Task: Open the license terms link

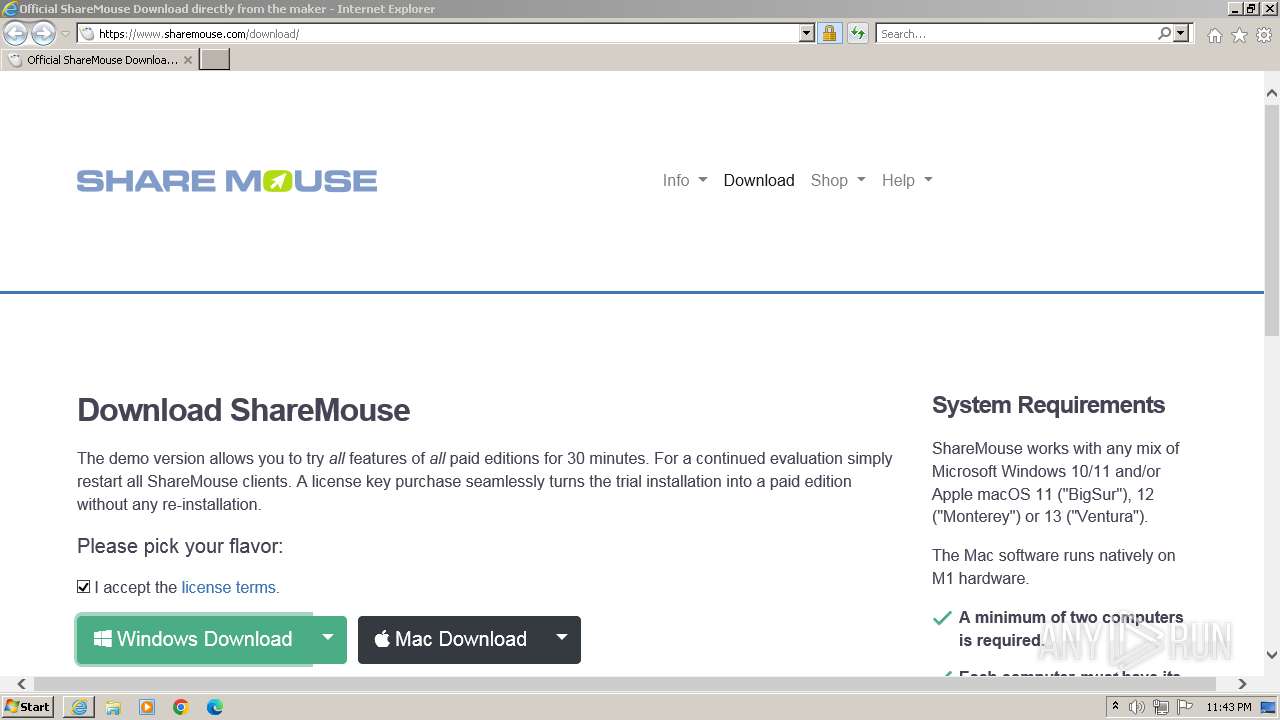Action: point(230,587)
